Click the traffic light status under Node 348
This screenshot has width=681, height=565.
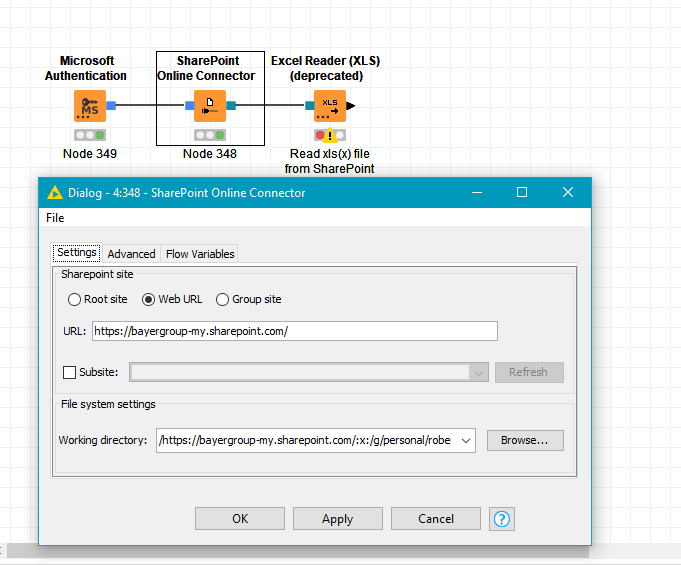tap(210, 135)
